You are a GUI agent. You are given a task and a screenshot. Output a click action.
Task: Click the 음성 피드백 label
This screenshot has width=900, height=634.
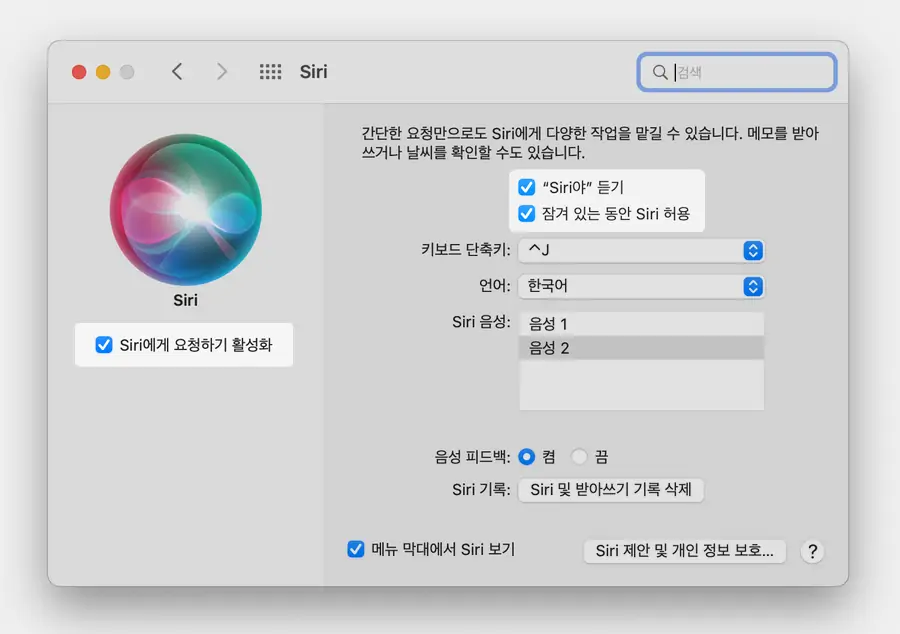(472, 457)
